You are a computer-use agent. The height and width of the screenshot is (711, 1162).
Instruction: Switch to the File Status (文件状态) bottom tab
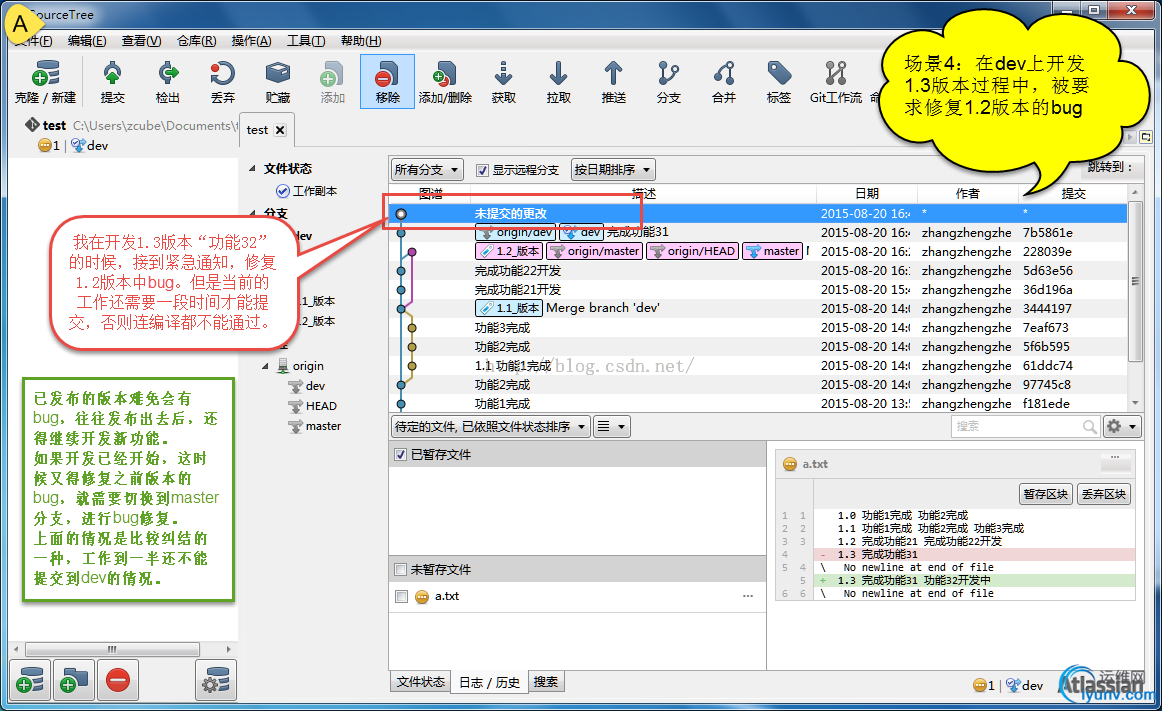[420, 681]
